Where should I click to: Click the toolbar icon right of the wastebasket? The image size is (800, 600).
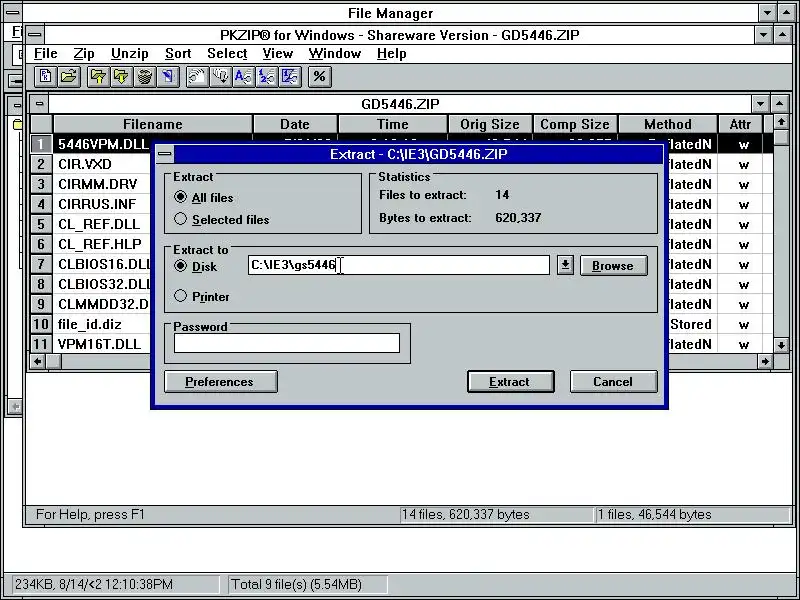tap(168, 77)
